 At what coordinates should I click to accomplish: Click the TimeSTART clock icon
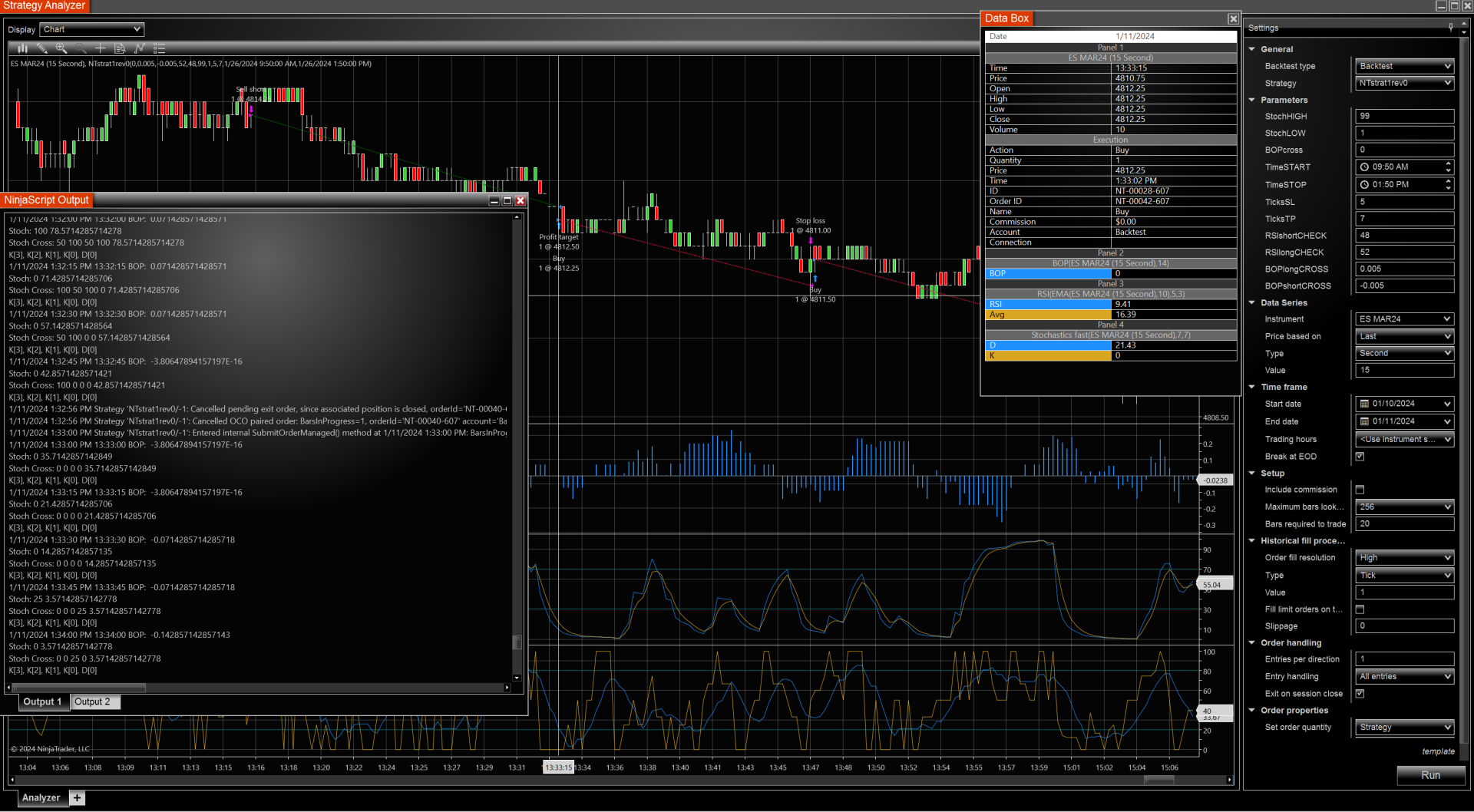[1364, 167]
